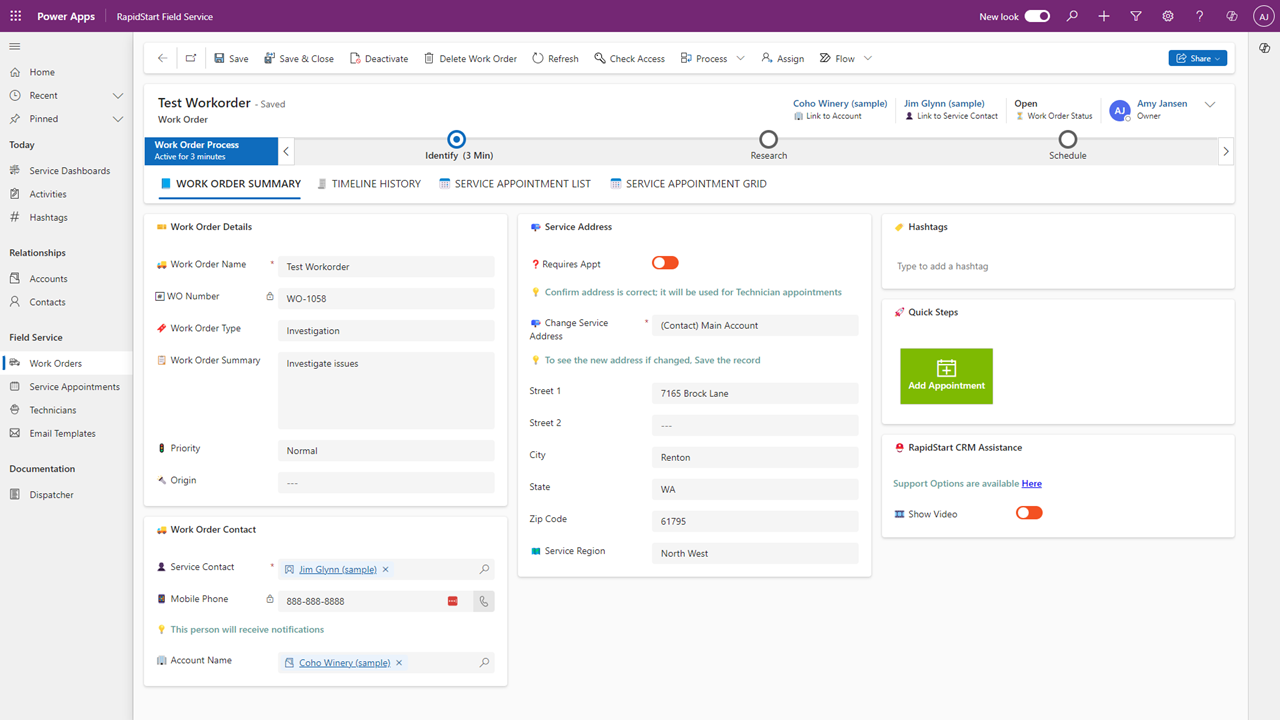The width and height of the screenshot is (1280, 720).
Task: Turn off the New look toggle
Action: coord(1037,16)
